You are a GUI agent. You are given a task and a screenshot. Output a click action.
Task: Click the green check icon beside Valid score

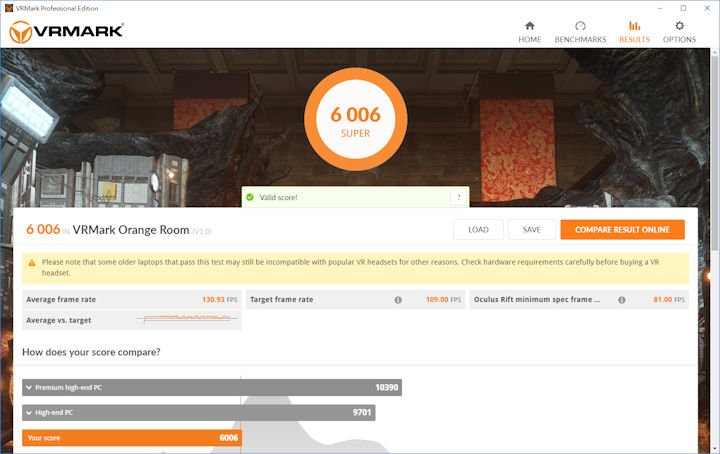(x=250, y=197)
